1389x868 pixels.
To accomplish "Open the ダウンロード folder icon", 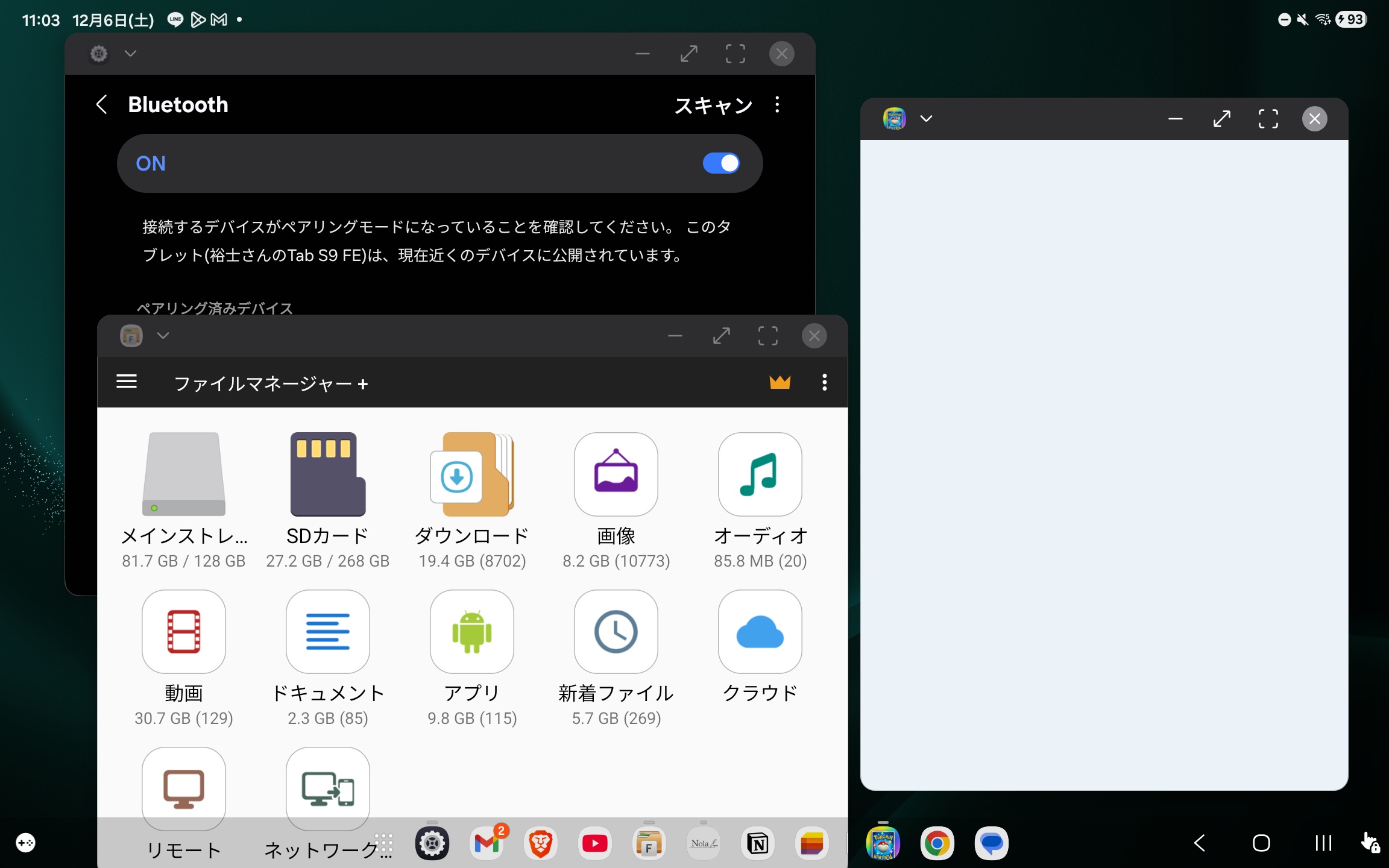I will pos(471,474).
